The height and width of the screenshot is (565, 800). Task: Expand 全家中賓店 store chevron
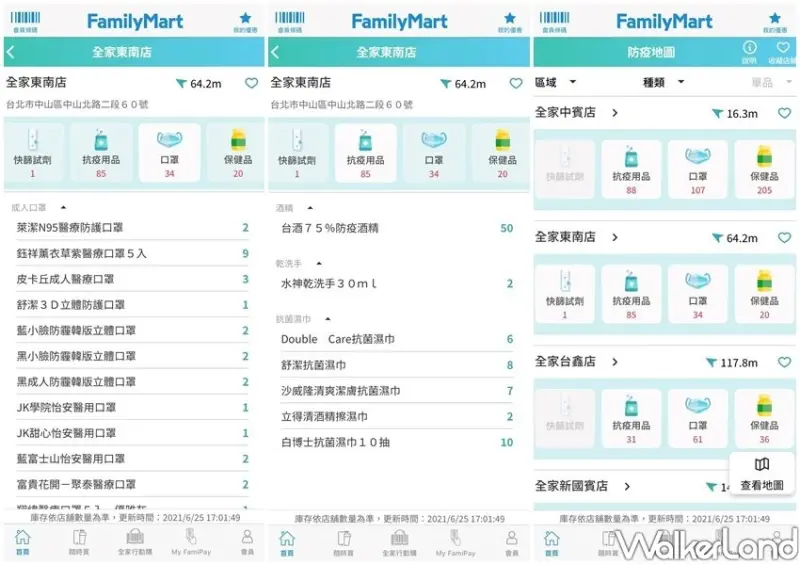point(615,113)
